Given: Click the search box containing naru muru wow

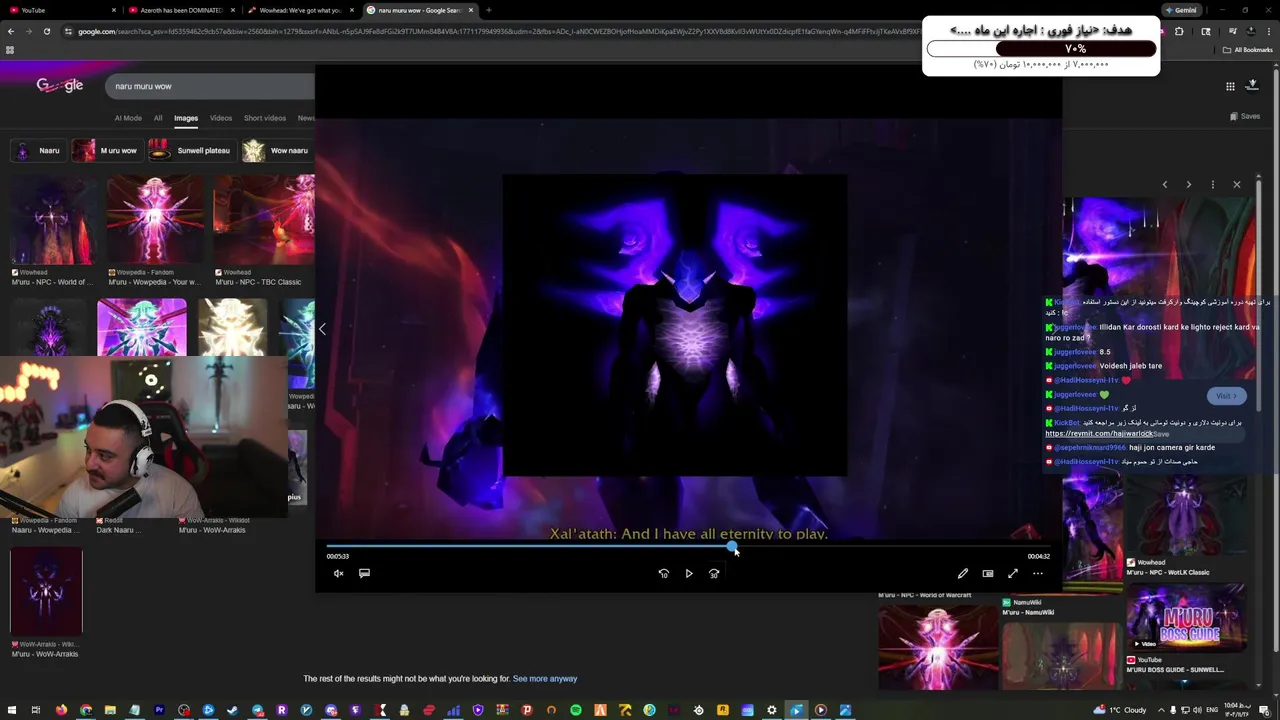Looking at the screenshot, I should pyautogui.click(x=210, y=86).
